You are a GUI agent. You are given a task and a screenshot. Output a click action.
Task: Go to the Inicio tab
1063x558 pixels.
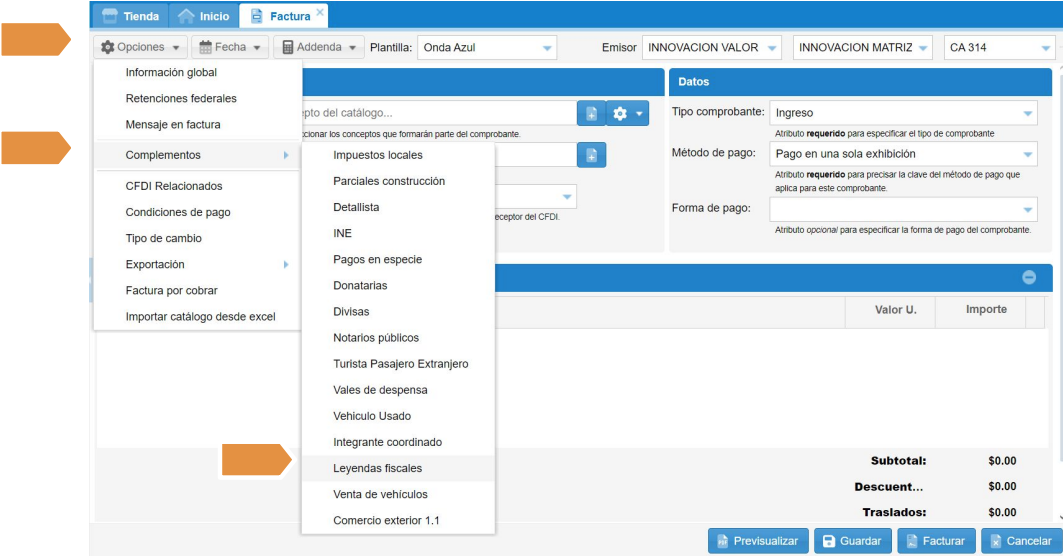[204, 16]
